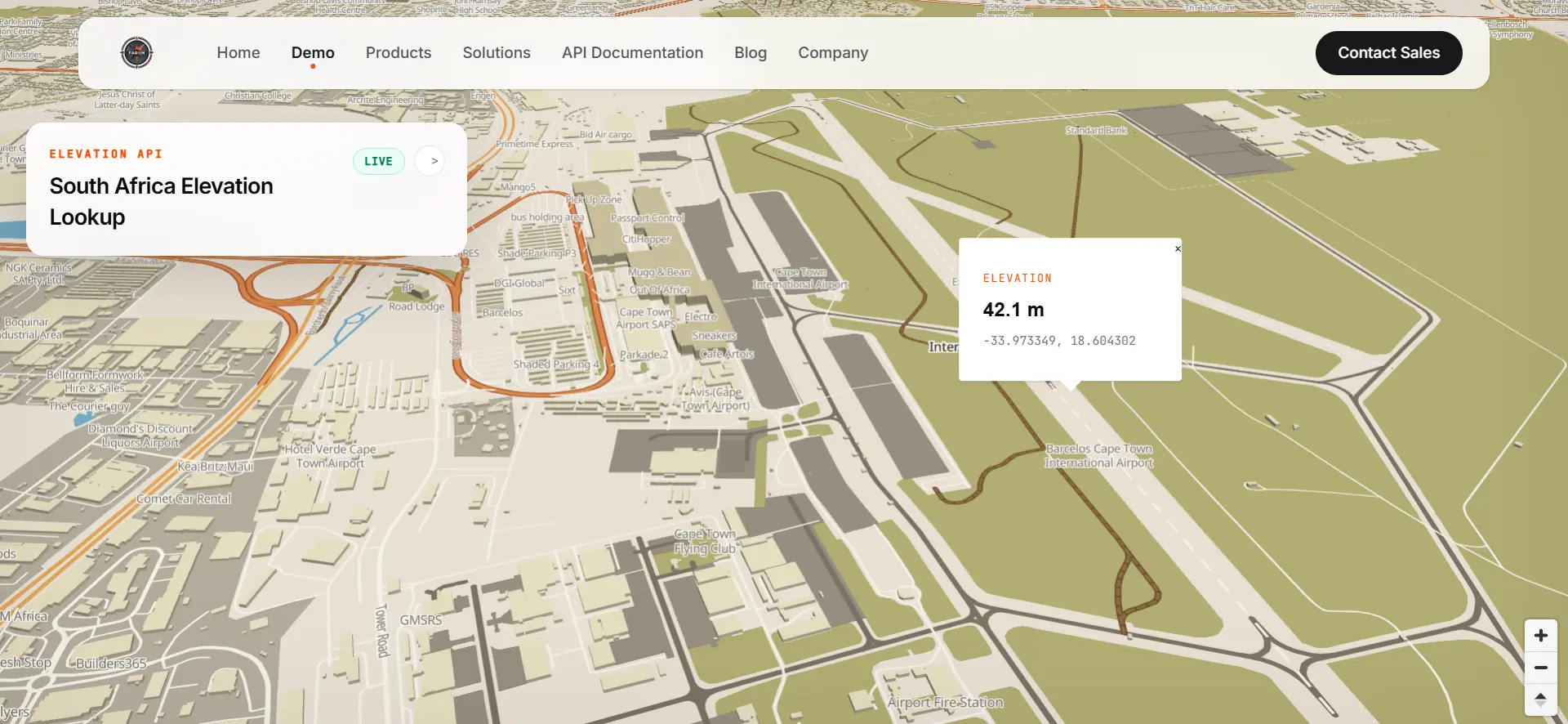This screenshot has width=1568, height=724.
Task: Click The Courier guy label
Action: [x=89, y=406]
